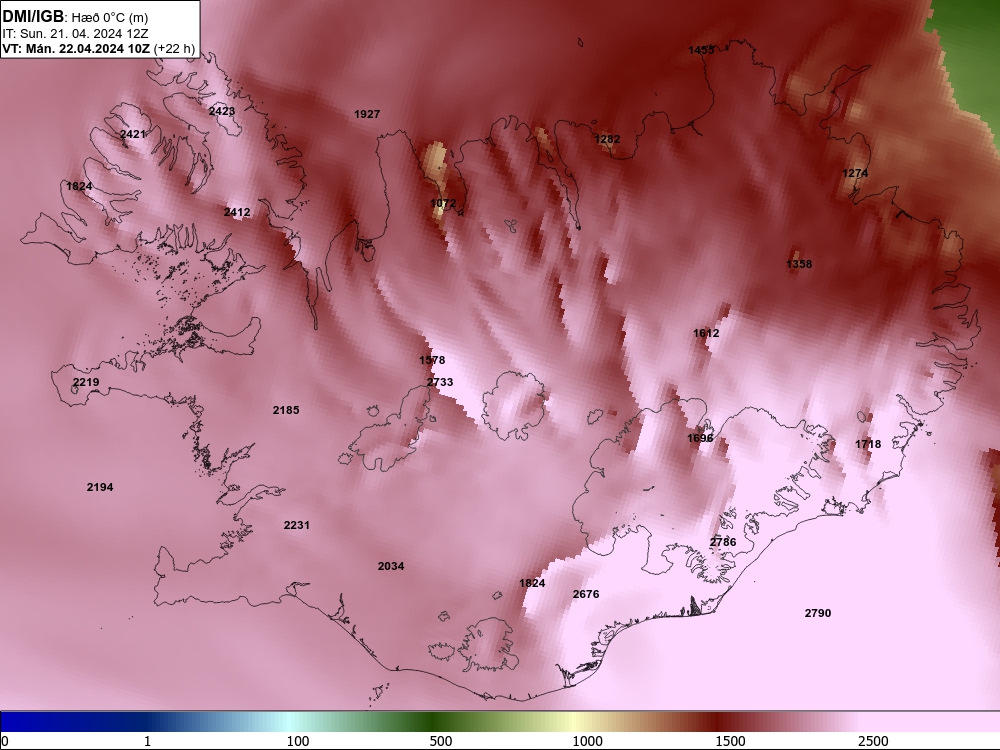This screenshot has width=1000, height=750.
Task: Click the 1358 height value
Action: (x=799, y=264)
